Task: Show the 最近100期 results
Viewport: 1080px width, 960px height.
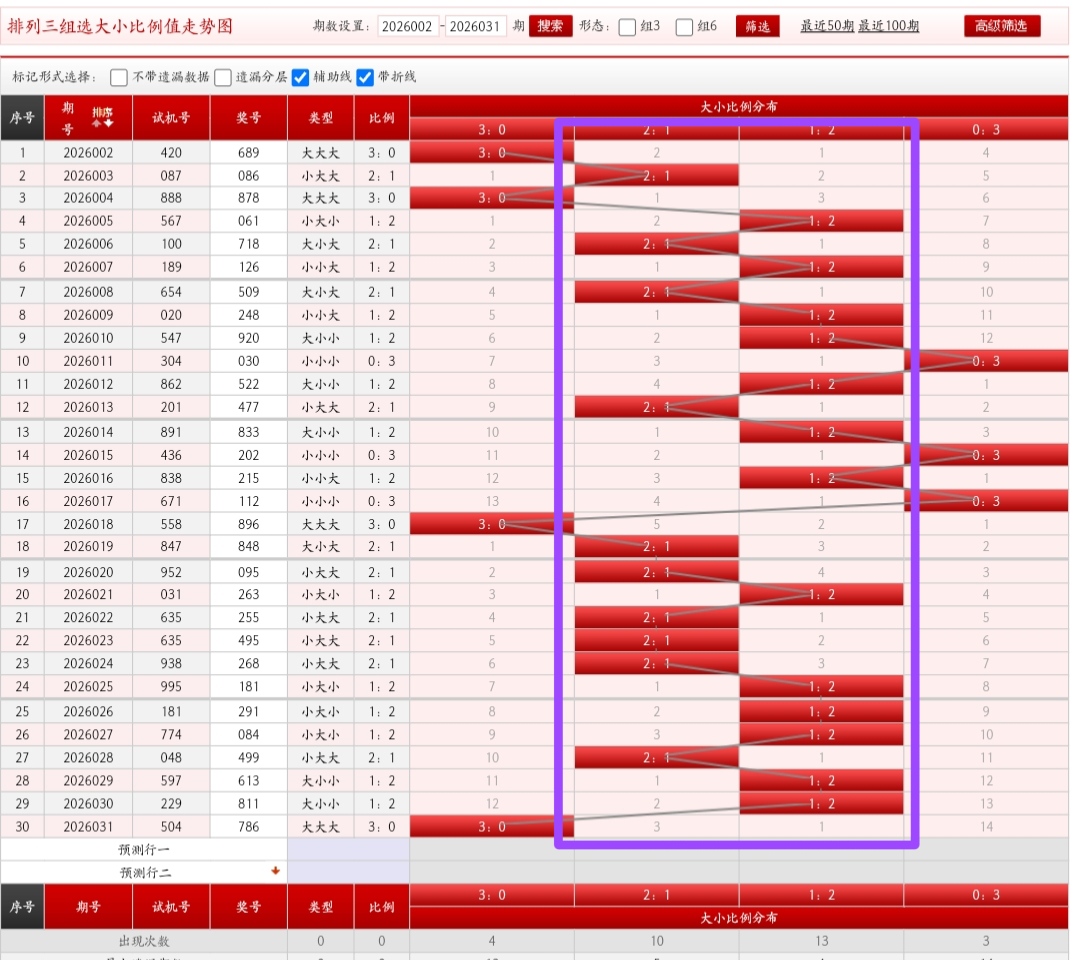Action: click(x=889, y=26)
